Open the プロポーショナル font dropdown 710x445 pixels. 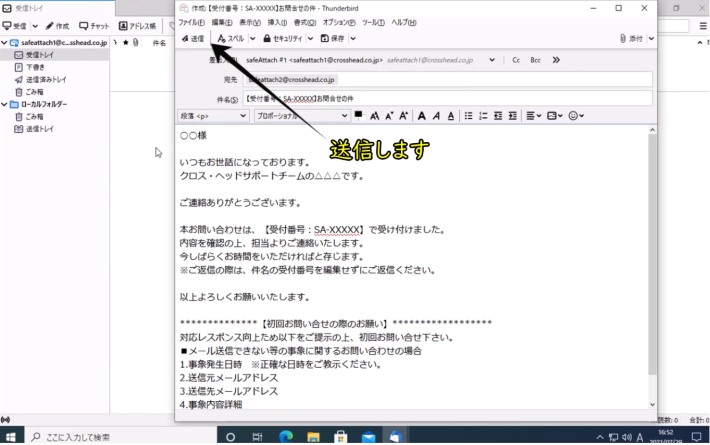click(302, 116)
